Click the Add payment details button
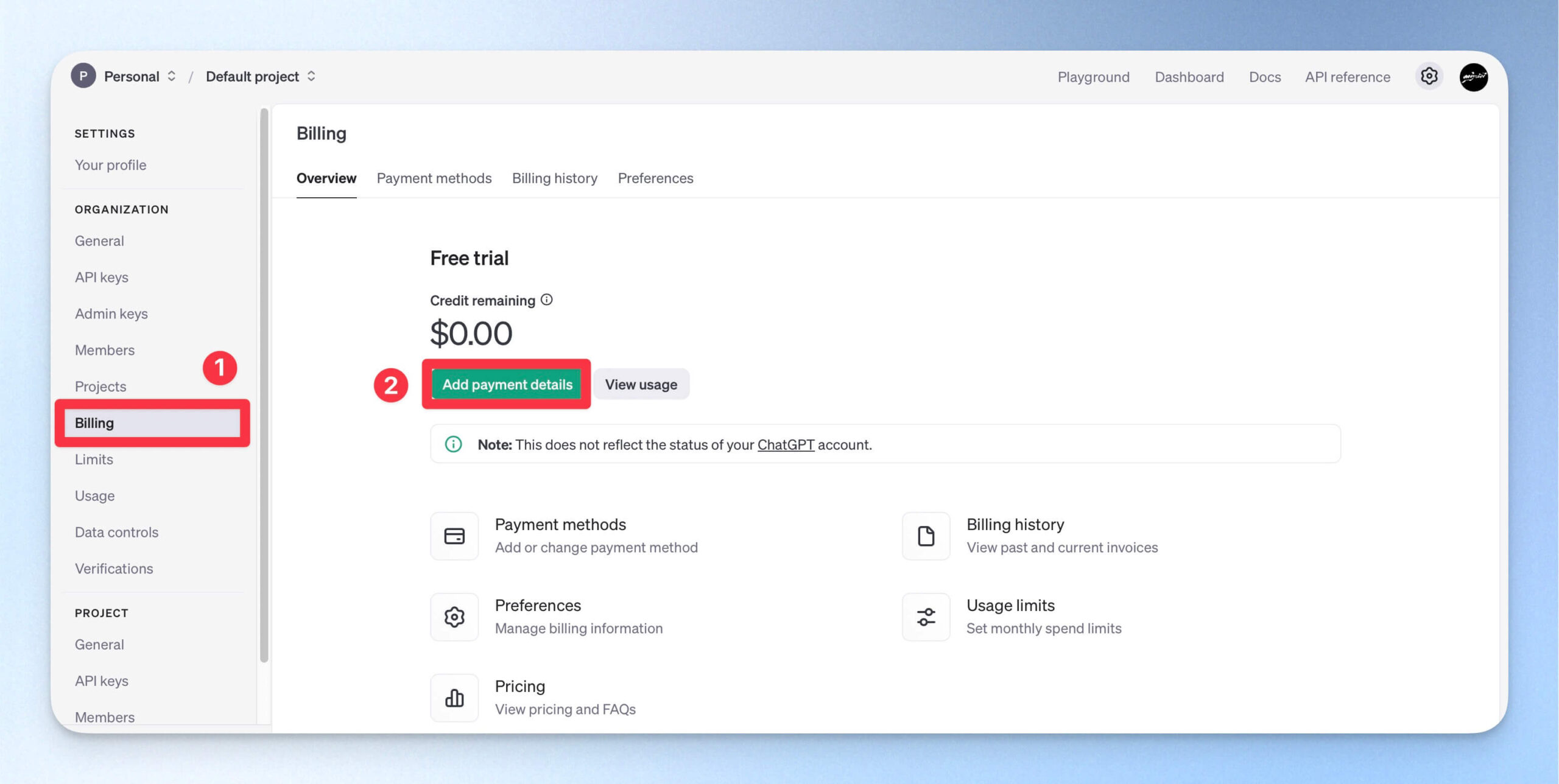1559x784 pixels. 507,384
